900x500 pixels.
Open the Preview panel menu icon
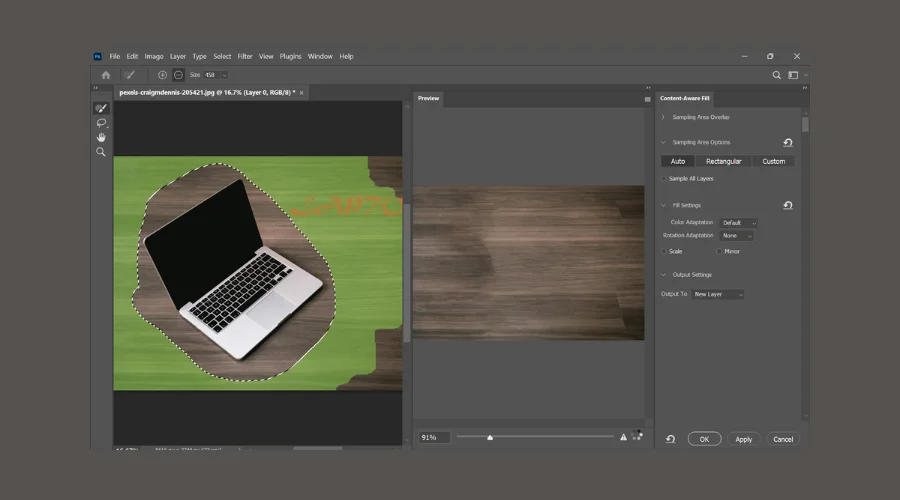click(x=647, y=99)
